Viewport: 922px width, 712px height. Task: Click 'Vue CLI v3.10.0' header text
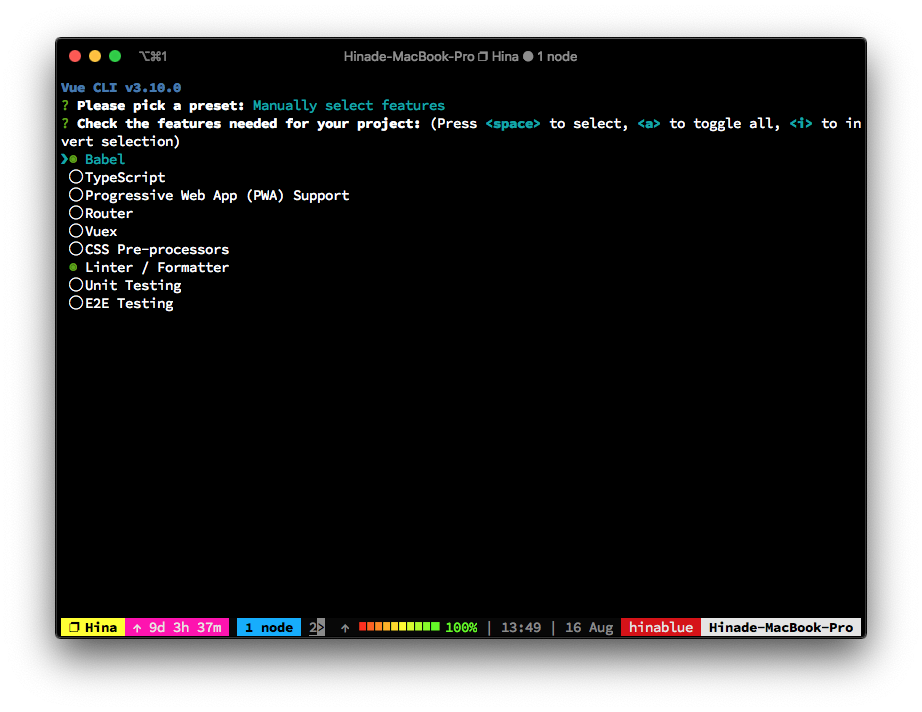(x=121, y=88)
